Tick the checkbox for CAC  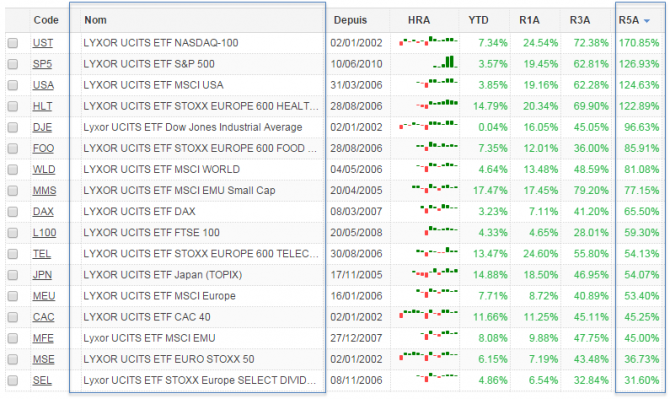tap(13, 317)
